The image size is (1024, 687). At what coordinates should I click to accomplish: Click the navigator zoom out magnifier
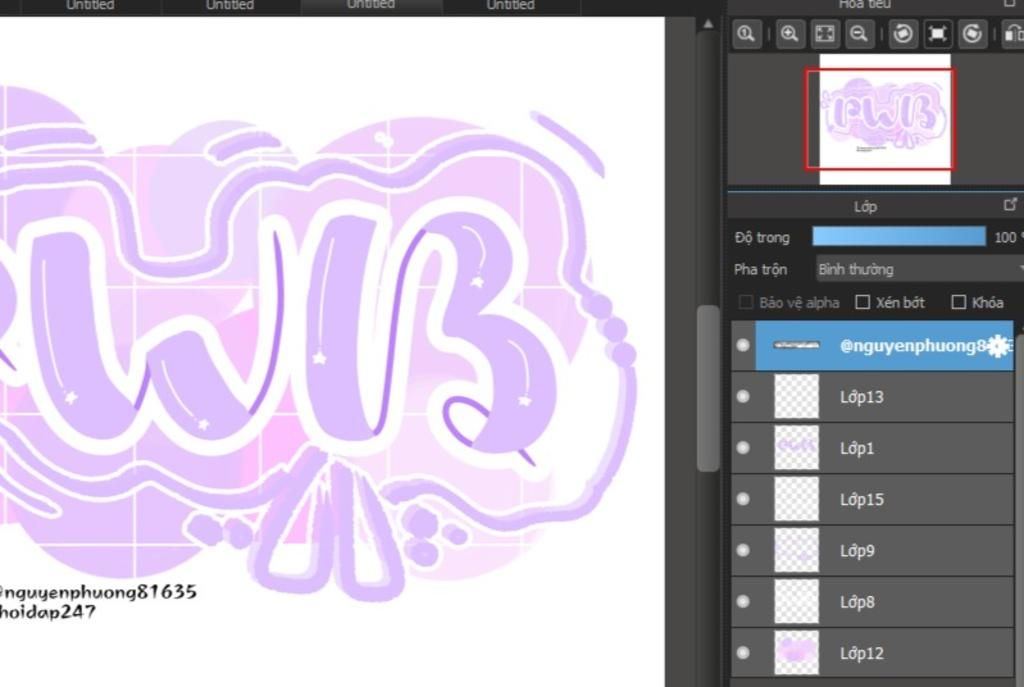859,33
